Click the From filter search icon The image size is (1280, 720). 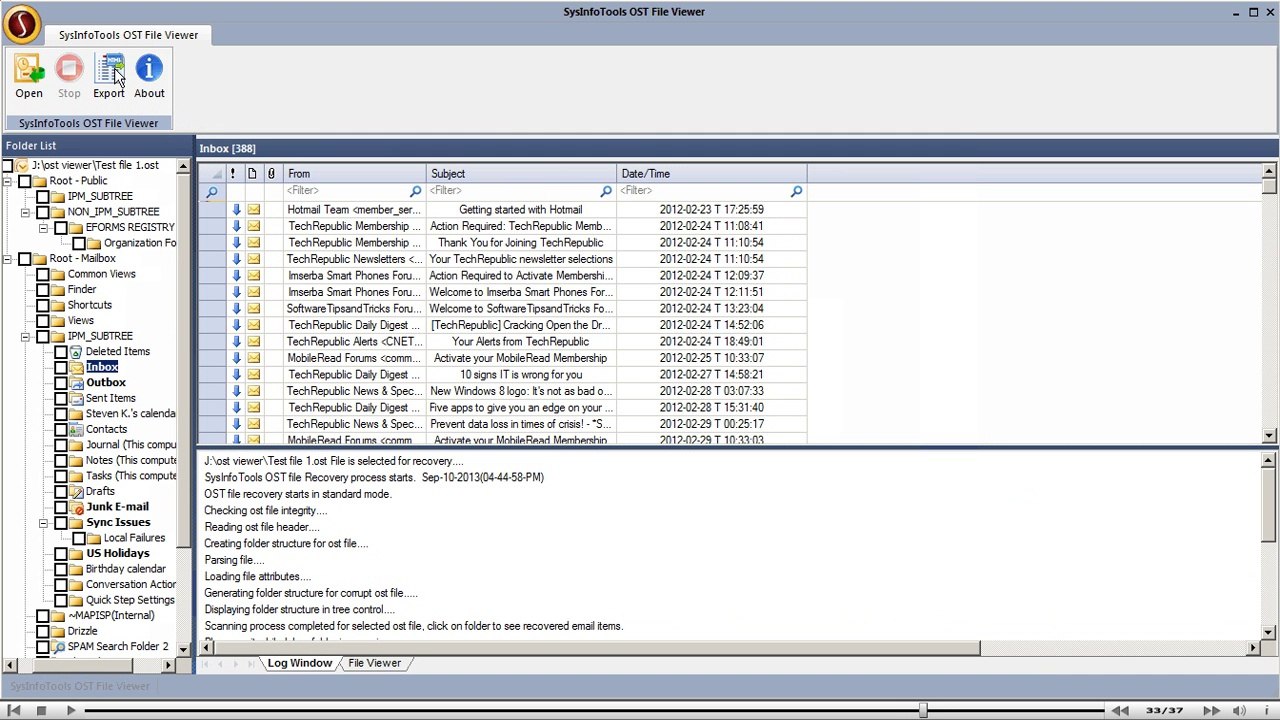[416, 191]
